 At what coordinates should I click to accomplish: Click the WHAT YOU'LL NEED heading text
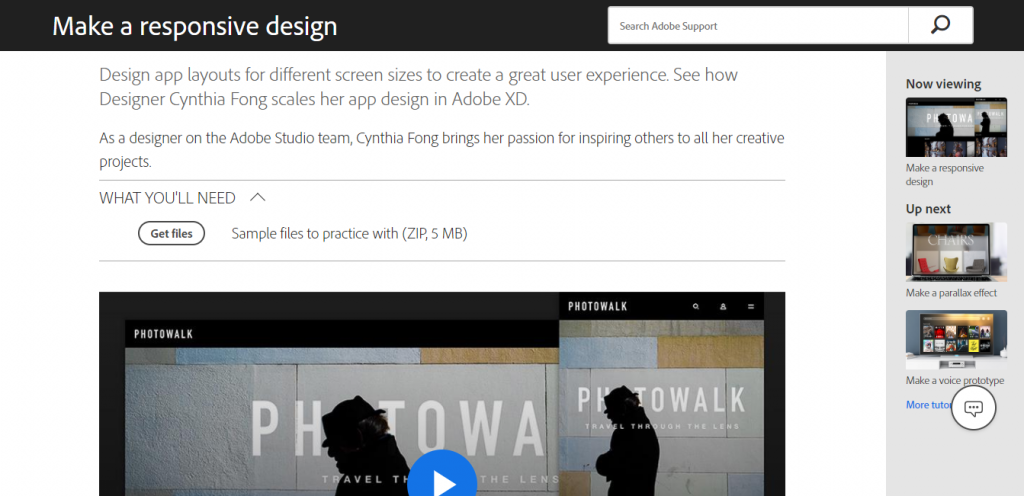[x=167, y=198]
